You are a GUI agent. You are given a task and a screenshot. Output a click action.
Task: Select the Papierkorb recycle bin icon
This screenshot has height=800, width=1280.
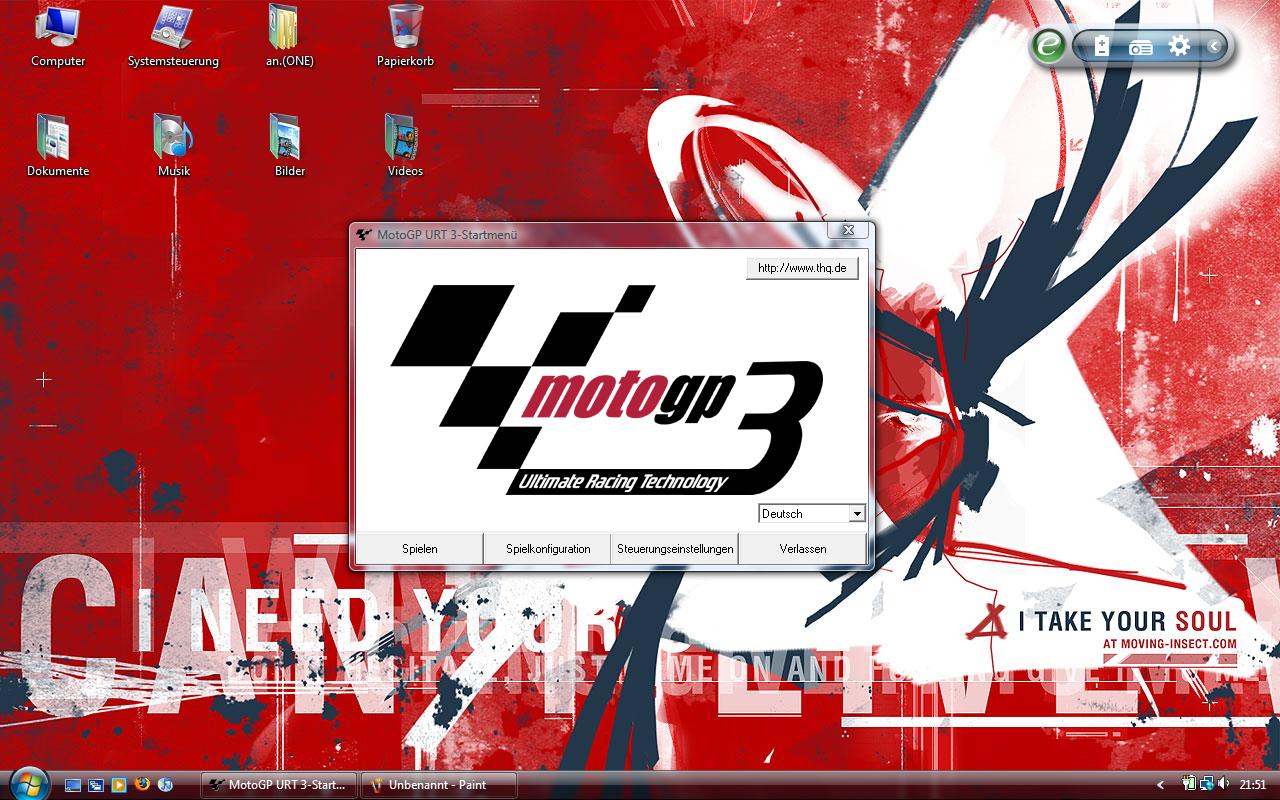click(405, 36)
